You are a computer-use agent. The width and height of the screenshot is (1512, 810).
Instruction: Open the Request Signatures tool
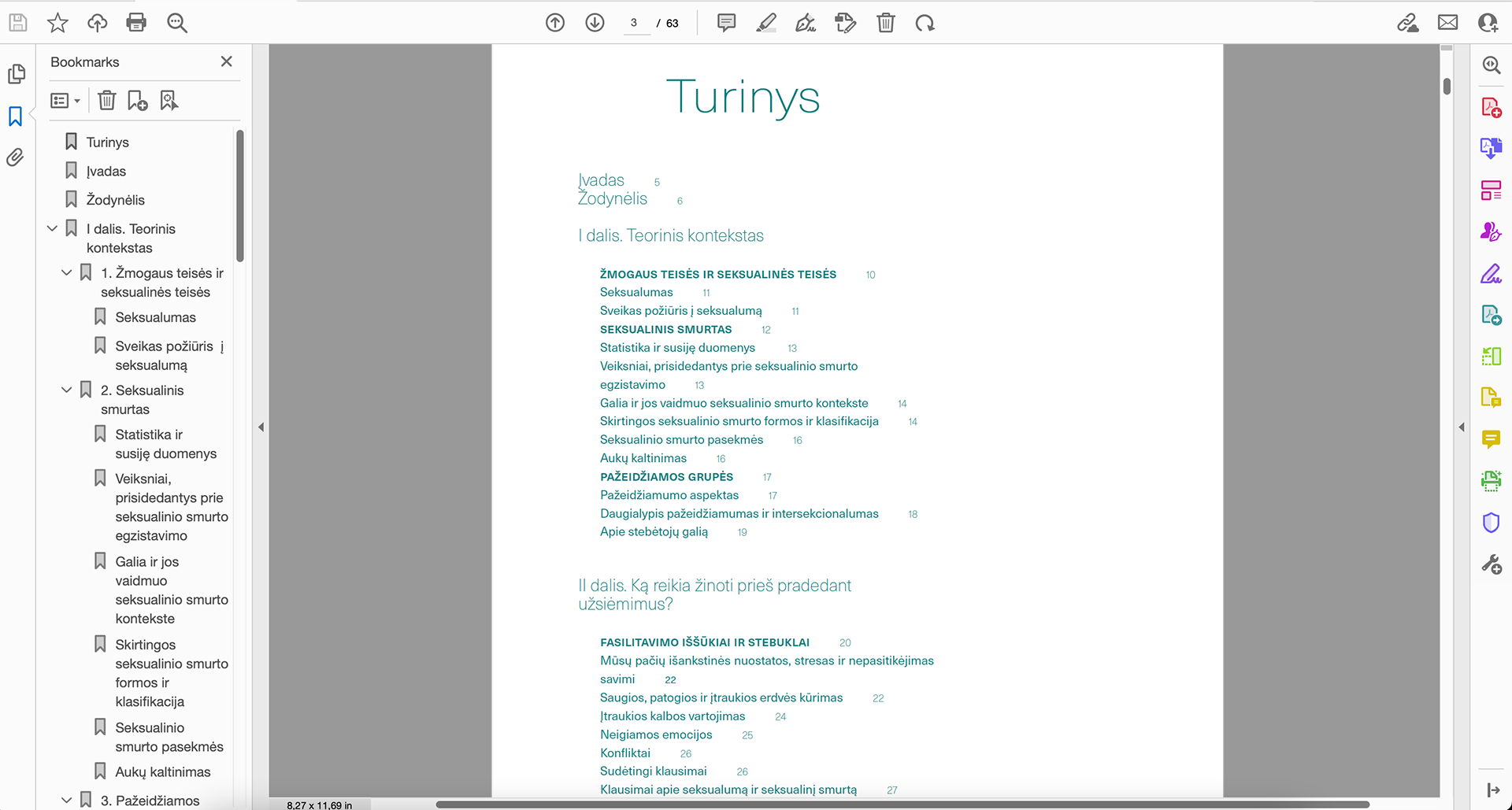(1491, 231)
